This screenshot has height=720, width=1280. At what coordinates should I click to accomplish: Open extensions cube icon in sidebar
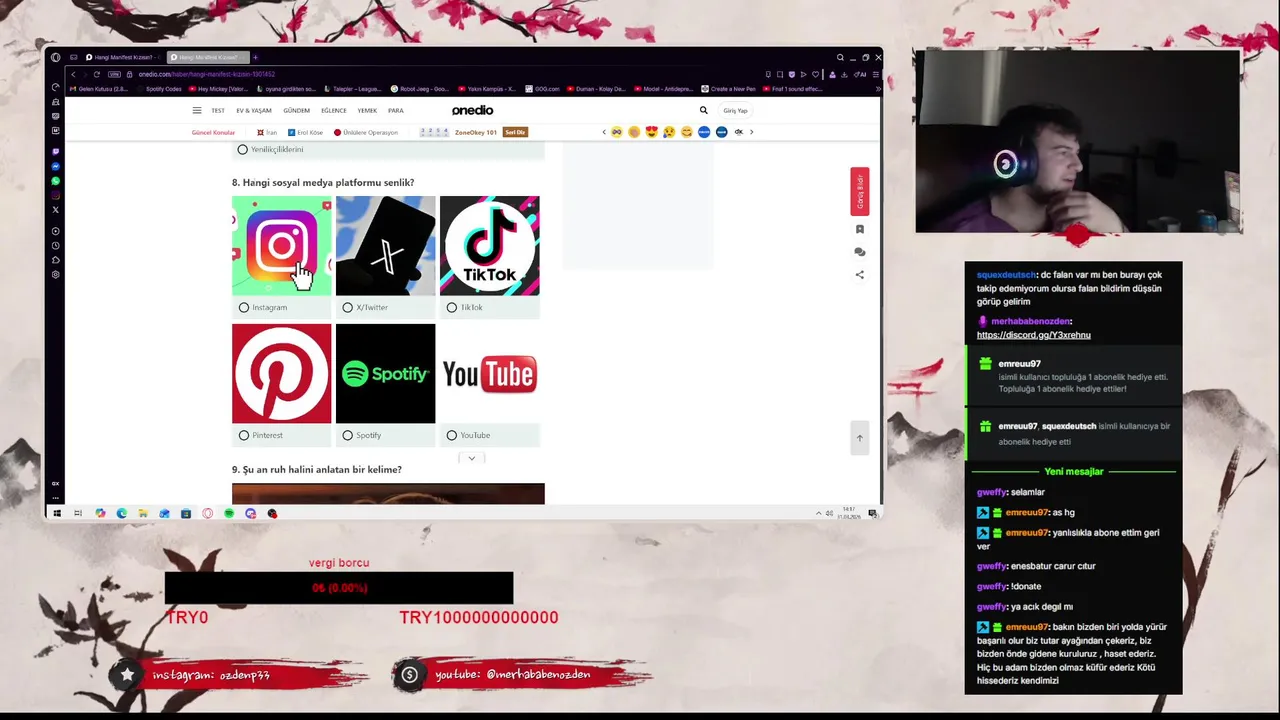click(55, 260)
